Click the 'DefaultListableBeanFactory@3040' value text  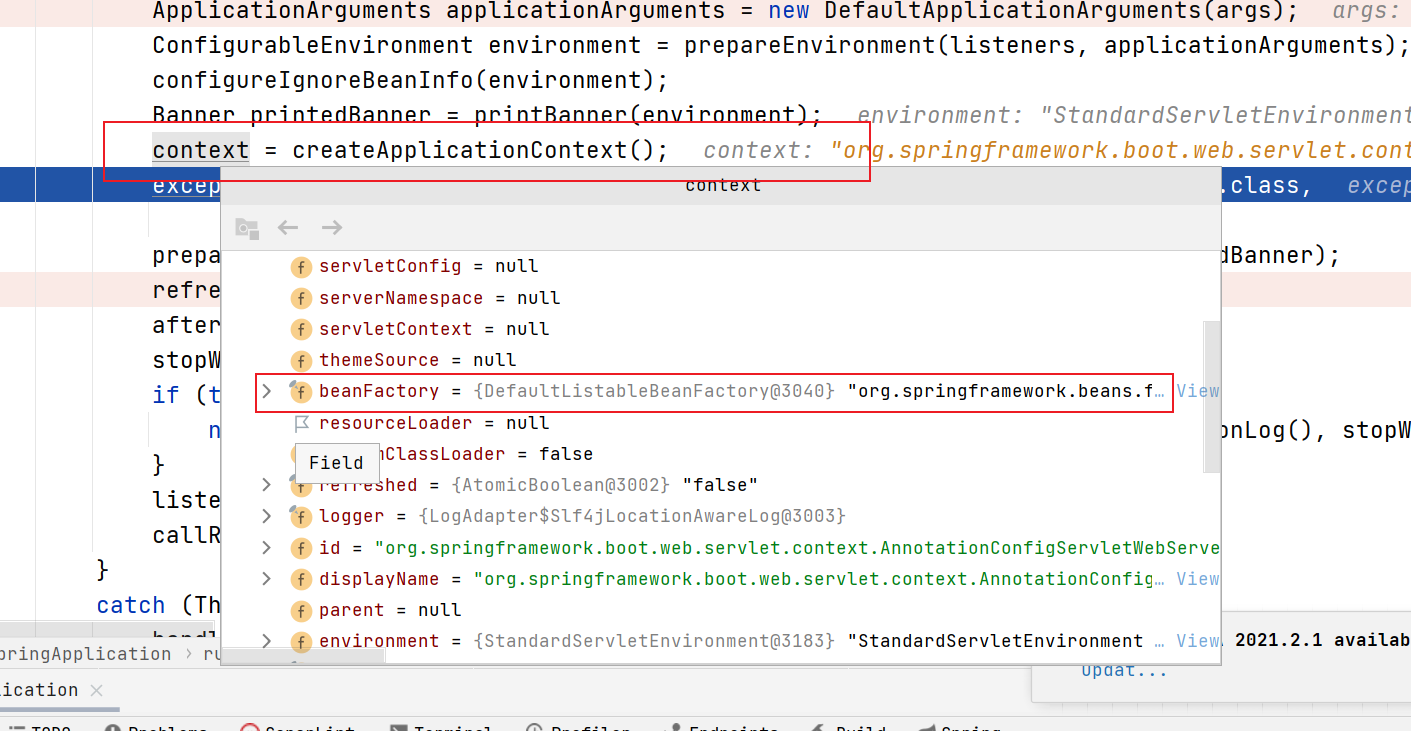click(x=654, y=391)
